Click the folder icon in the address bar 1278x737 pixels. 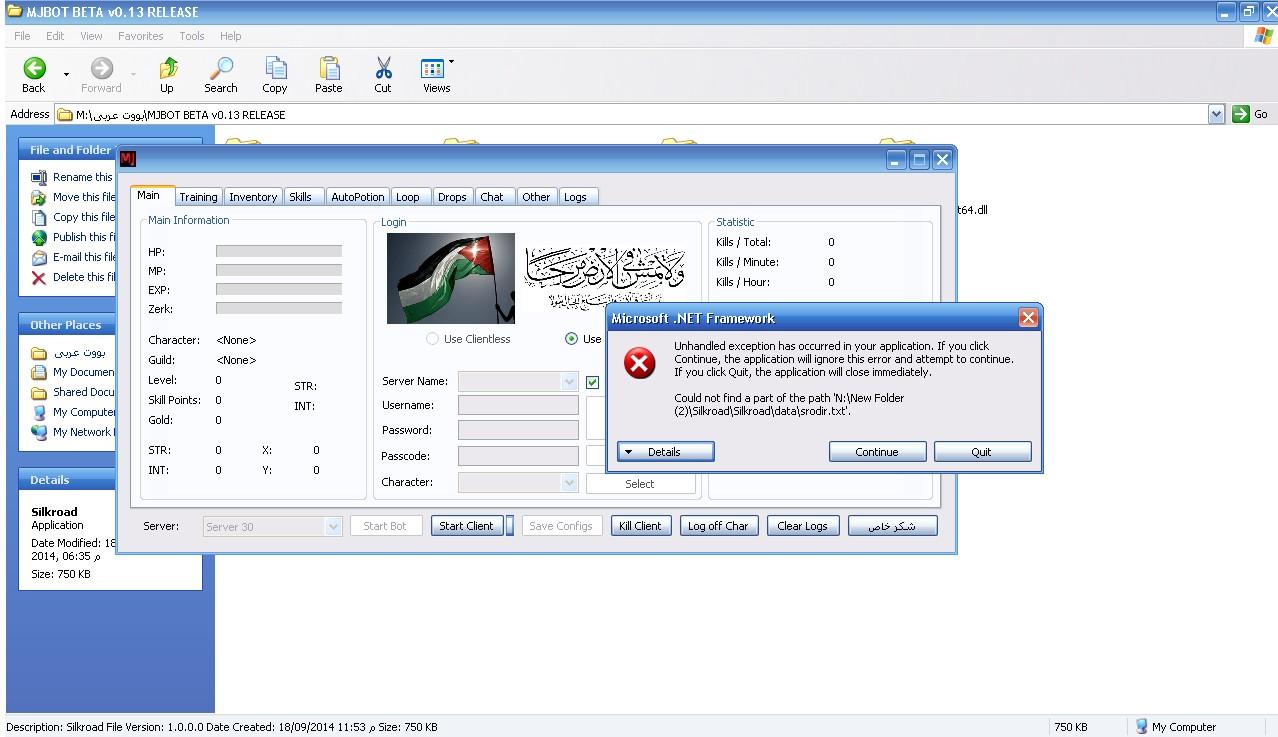pyautogui.click(x=65, y=114)
